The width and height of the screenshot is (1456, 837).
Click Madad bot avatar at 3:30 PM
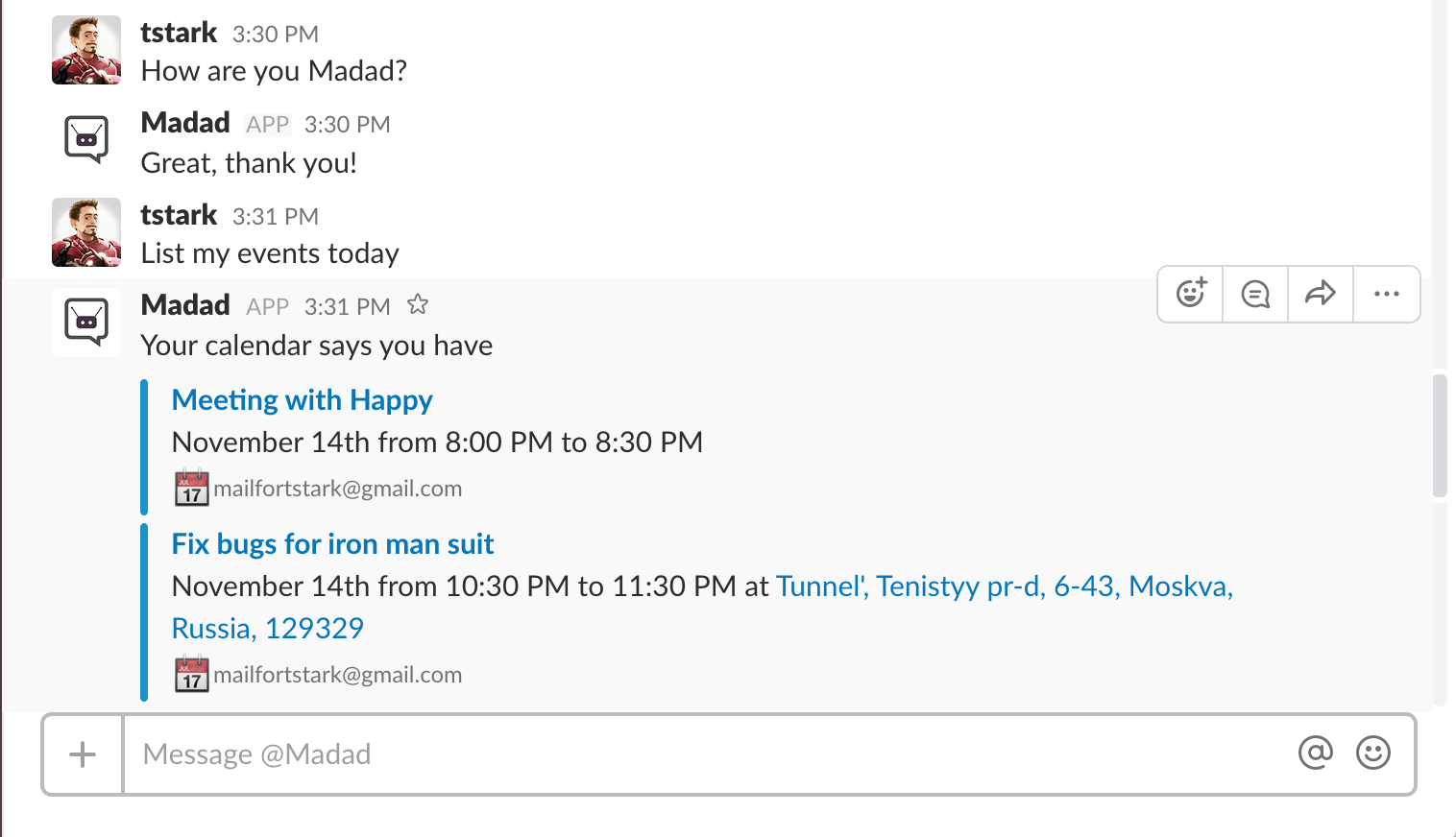pos(86,140)
